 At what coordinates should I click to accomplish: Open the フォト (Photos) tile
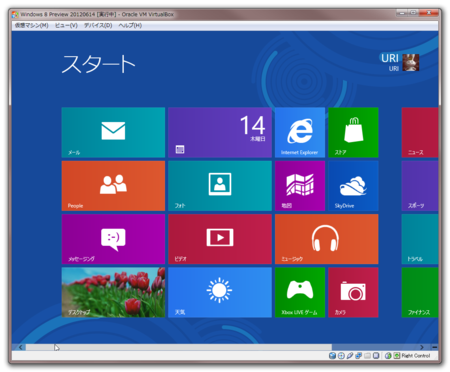[220, 186]
